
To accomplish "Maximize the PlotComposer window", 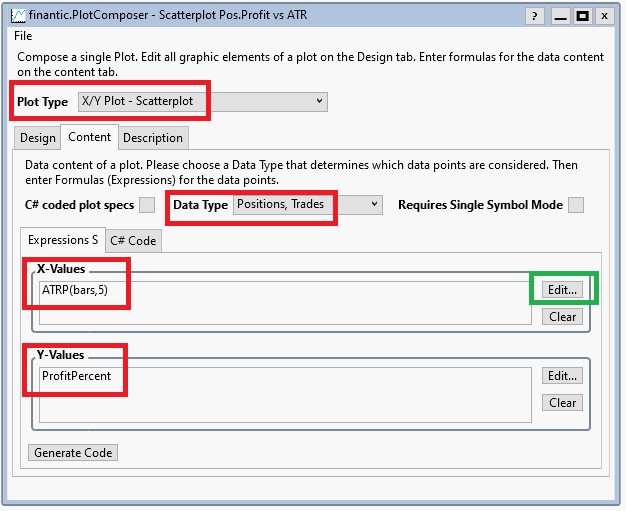I will [582, 16].
